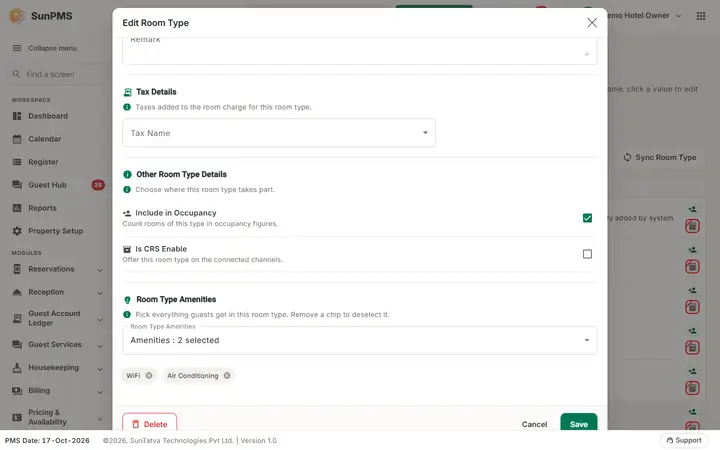This screenshot has height=450, width=720.
Task: Expand the Reservations menu chevron
Action: [100, 270]
